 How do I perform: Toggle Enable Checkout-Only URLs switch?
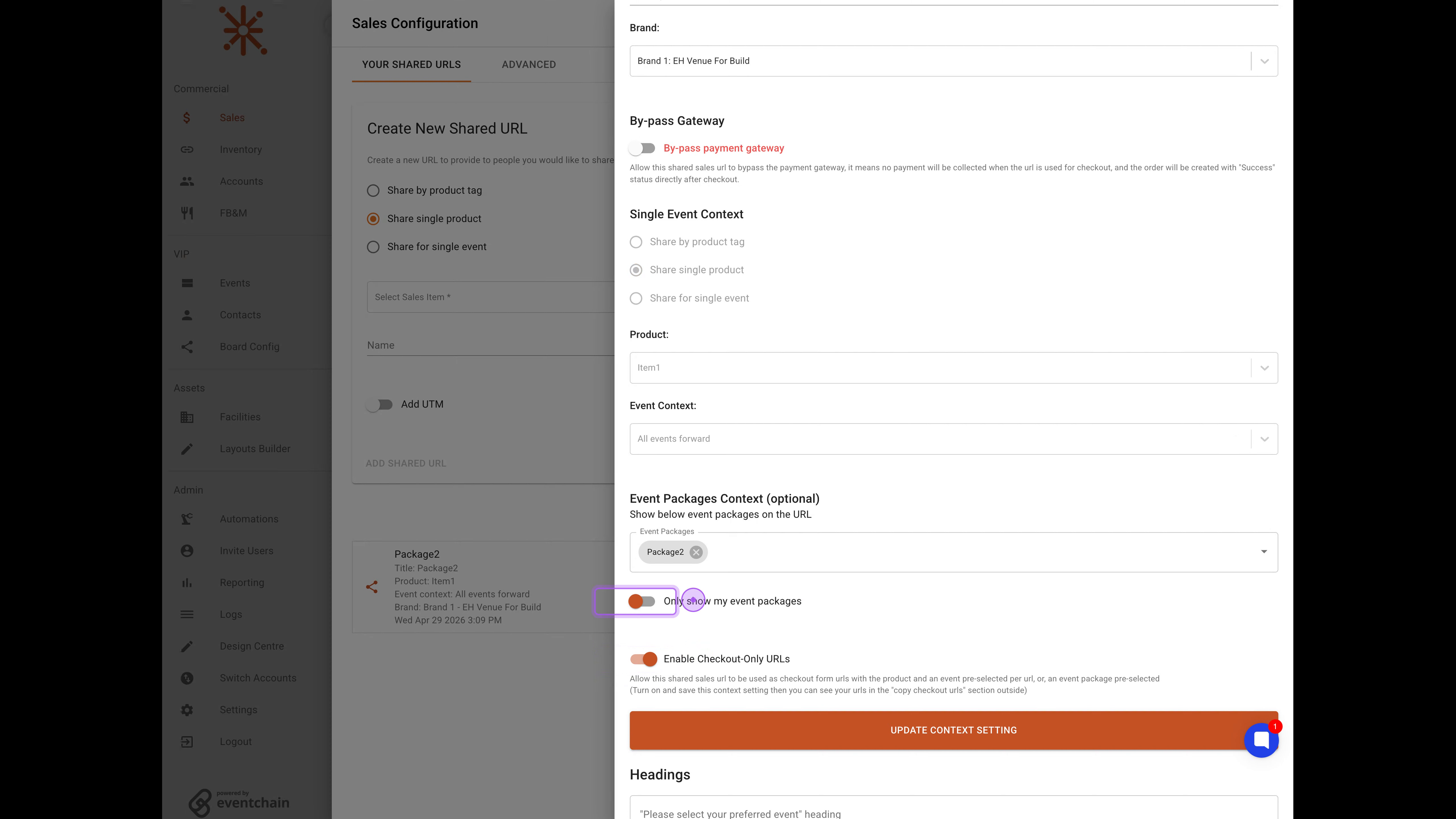click(643, 659)
